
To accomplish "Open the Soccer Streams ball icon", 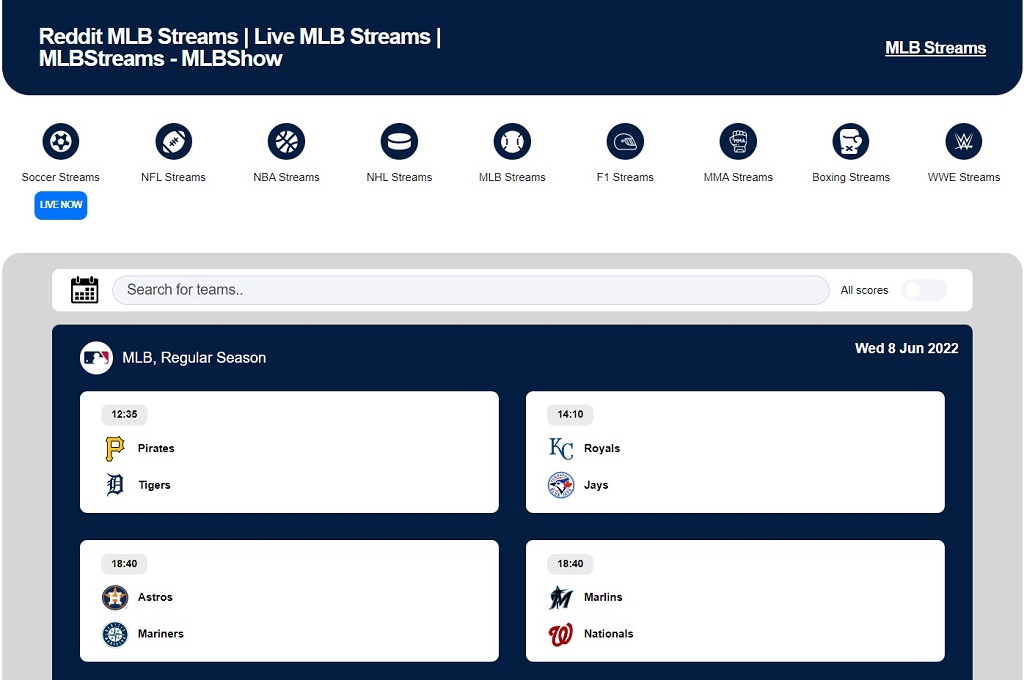I will pos(61,141).
